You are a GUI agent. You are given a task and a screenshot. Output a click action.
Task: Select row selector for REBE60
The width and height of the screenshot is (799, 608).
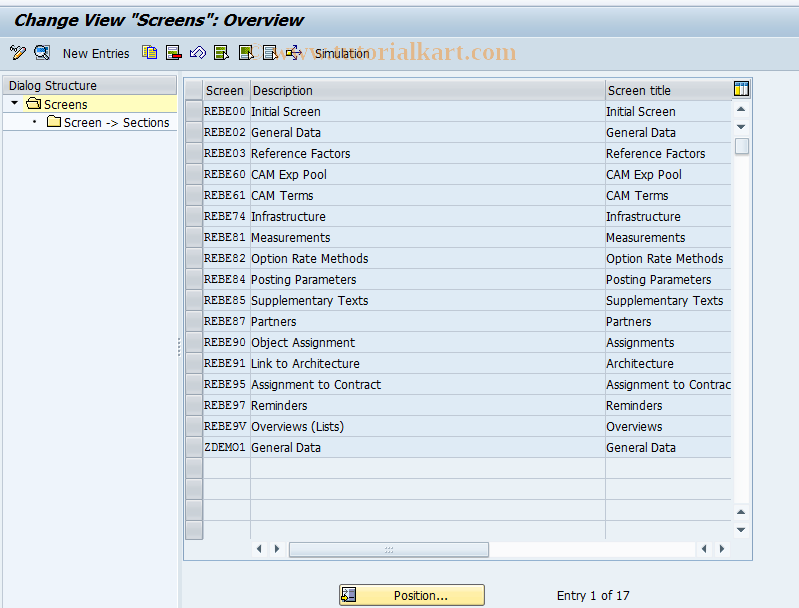[x=194, y=174]
